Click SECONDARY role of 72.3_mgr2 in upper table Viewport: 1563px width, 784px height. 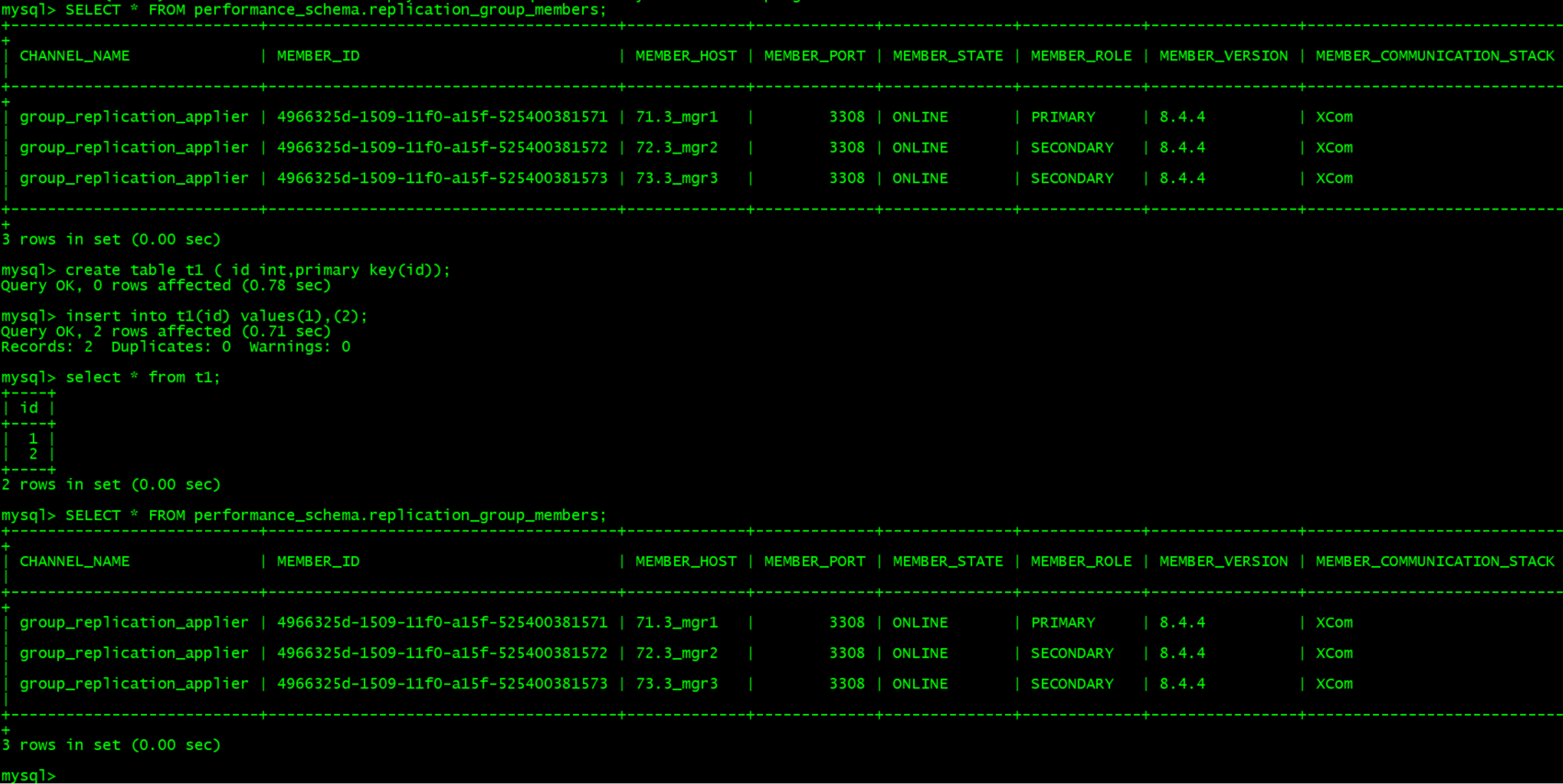pyautogui.click(x=1072, y=148)
